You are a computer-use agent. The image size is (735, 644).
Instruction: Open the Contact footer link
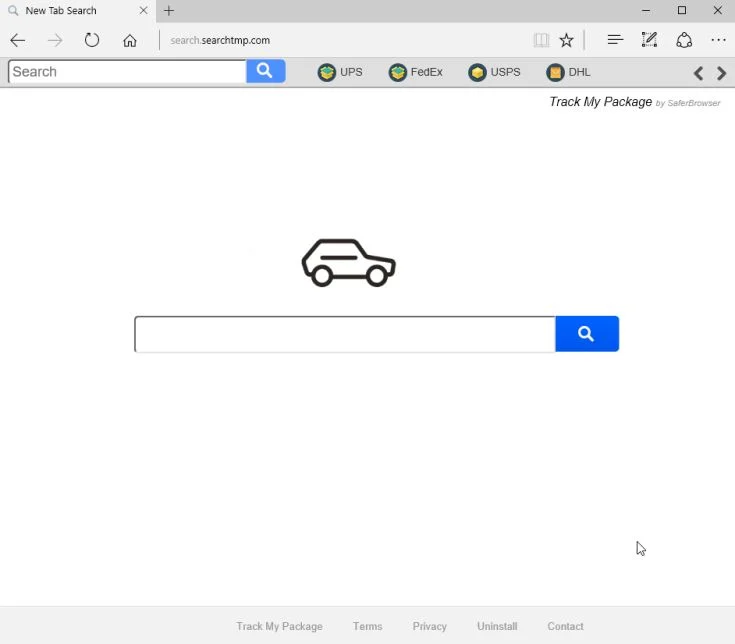pos(565,626)
